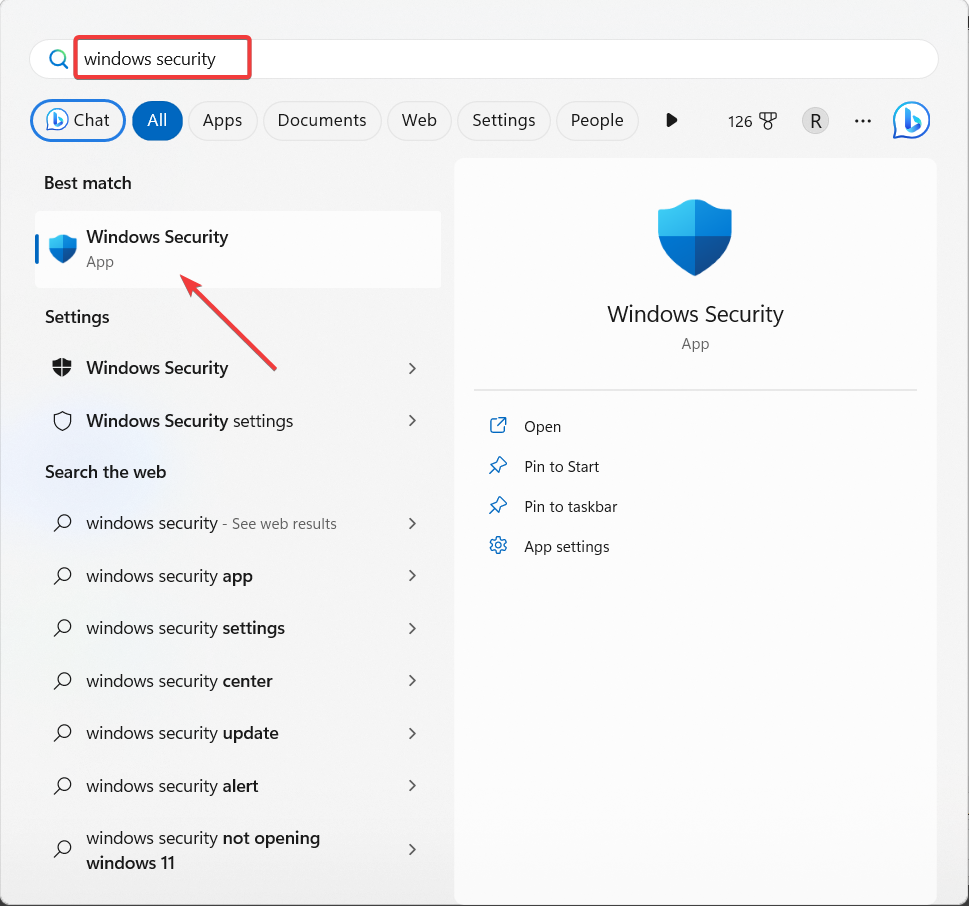Switch to the People filter tab

(597, 121)
